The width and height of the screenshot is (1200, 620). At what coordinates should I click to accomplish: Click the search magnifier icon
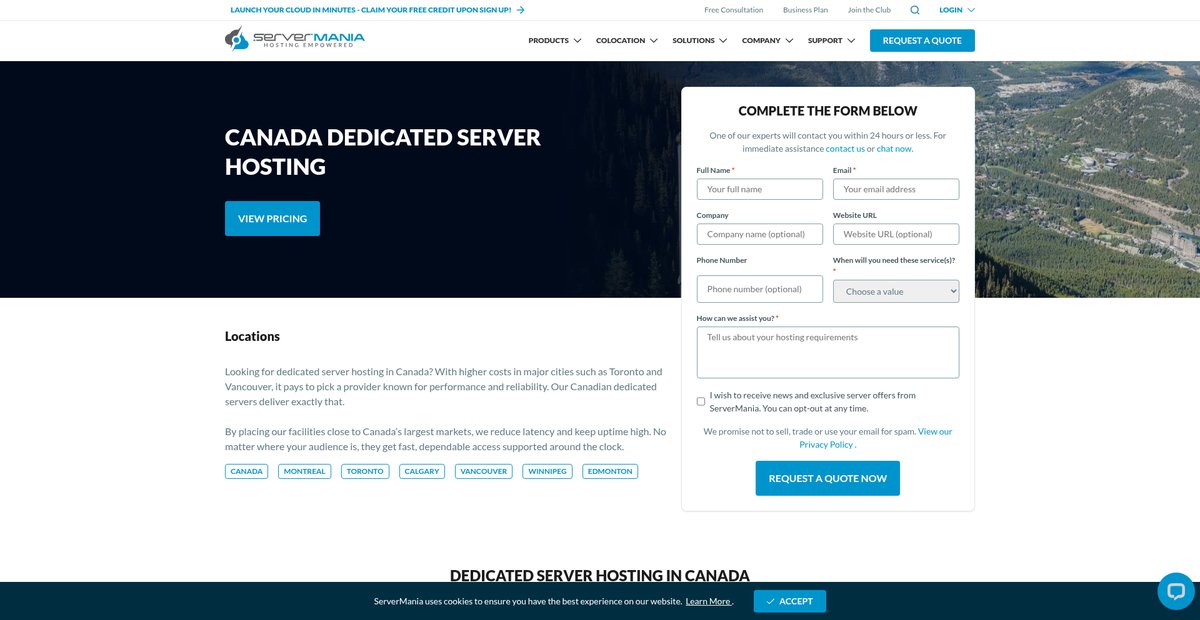coord(914,10)
